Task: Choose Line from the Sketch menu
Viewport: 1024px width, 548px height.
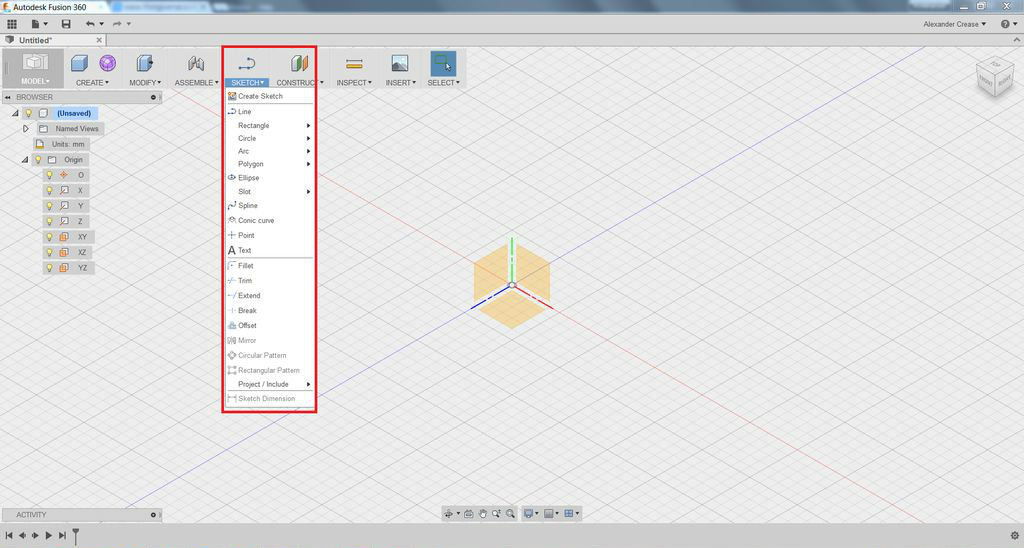Action: [269, 112]
